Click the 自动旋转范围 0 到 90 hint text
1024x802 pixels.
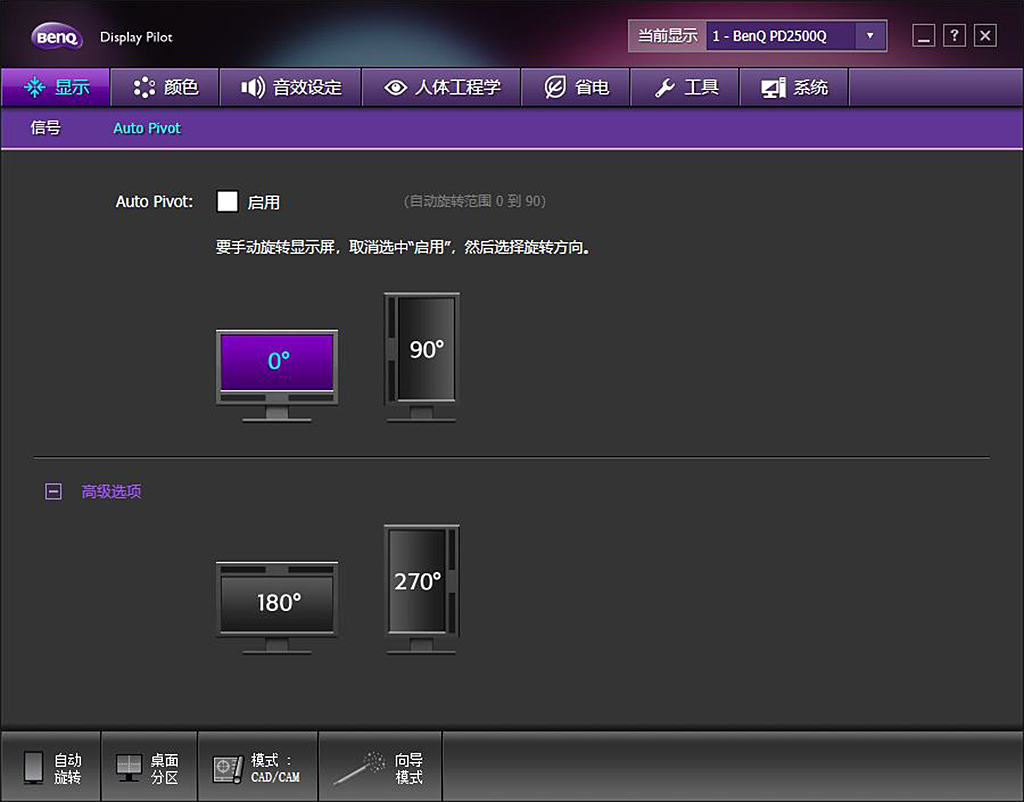click(x=475, y=201)
